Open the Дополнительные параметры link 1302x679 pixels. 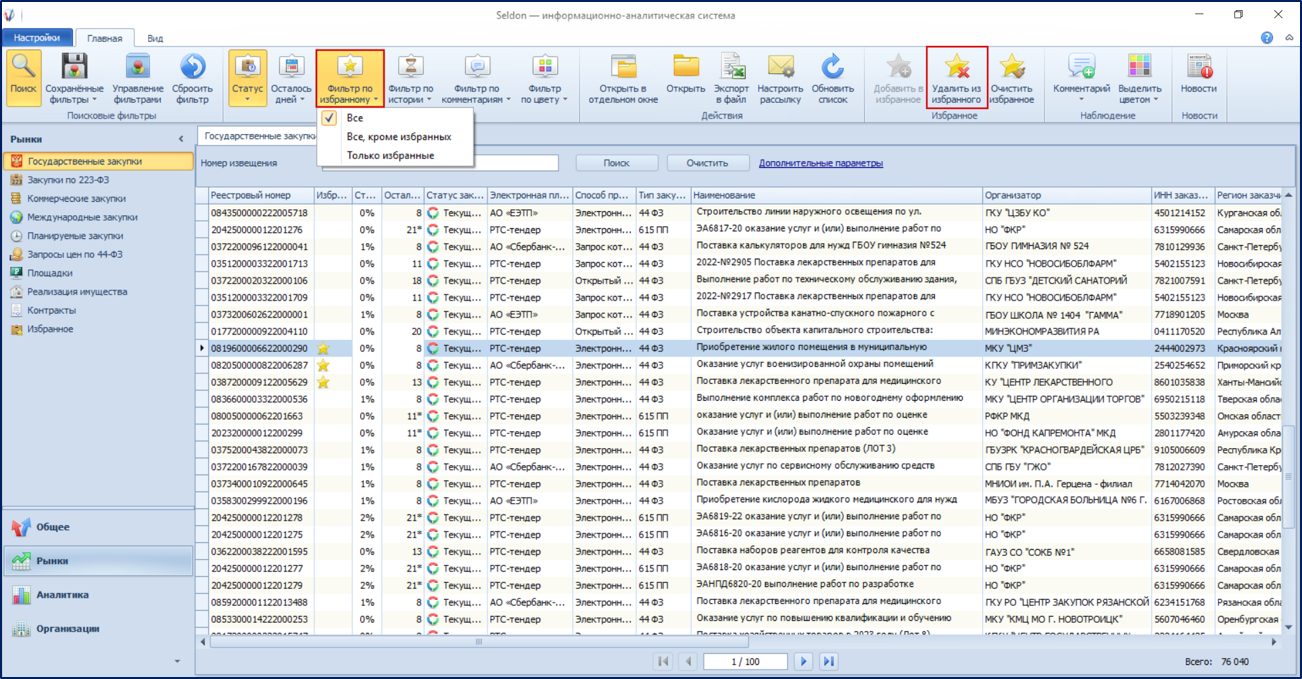tap(820, 163)
